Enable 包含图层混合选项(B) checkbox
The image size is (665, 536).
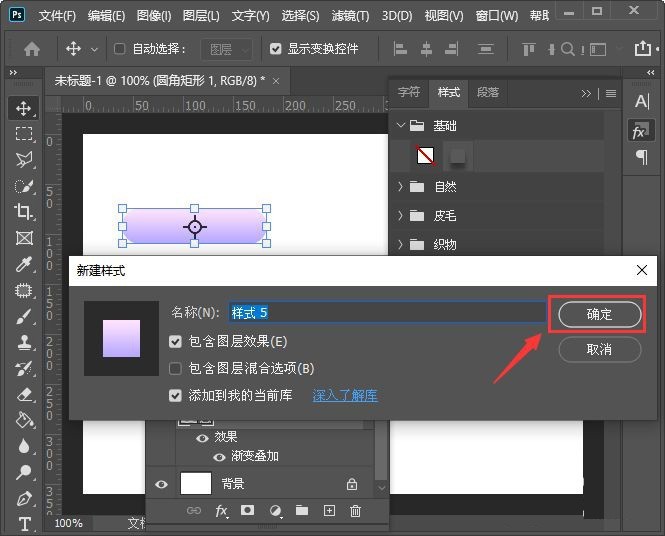175,368
